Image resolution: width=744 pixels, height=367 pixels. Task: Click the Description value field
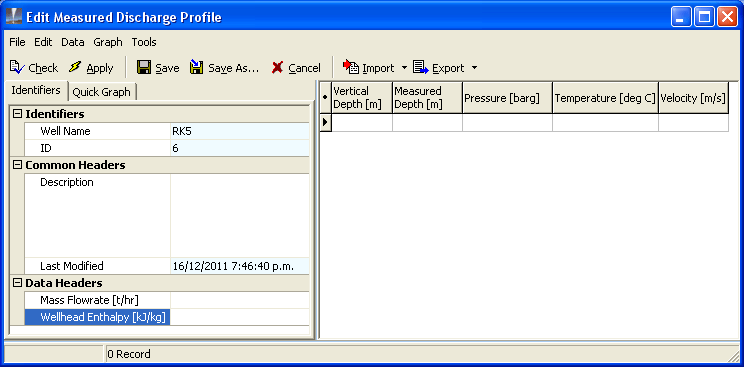click(x=240, y=216)
